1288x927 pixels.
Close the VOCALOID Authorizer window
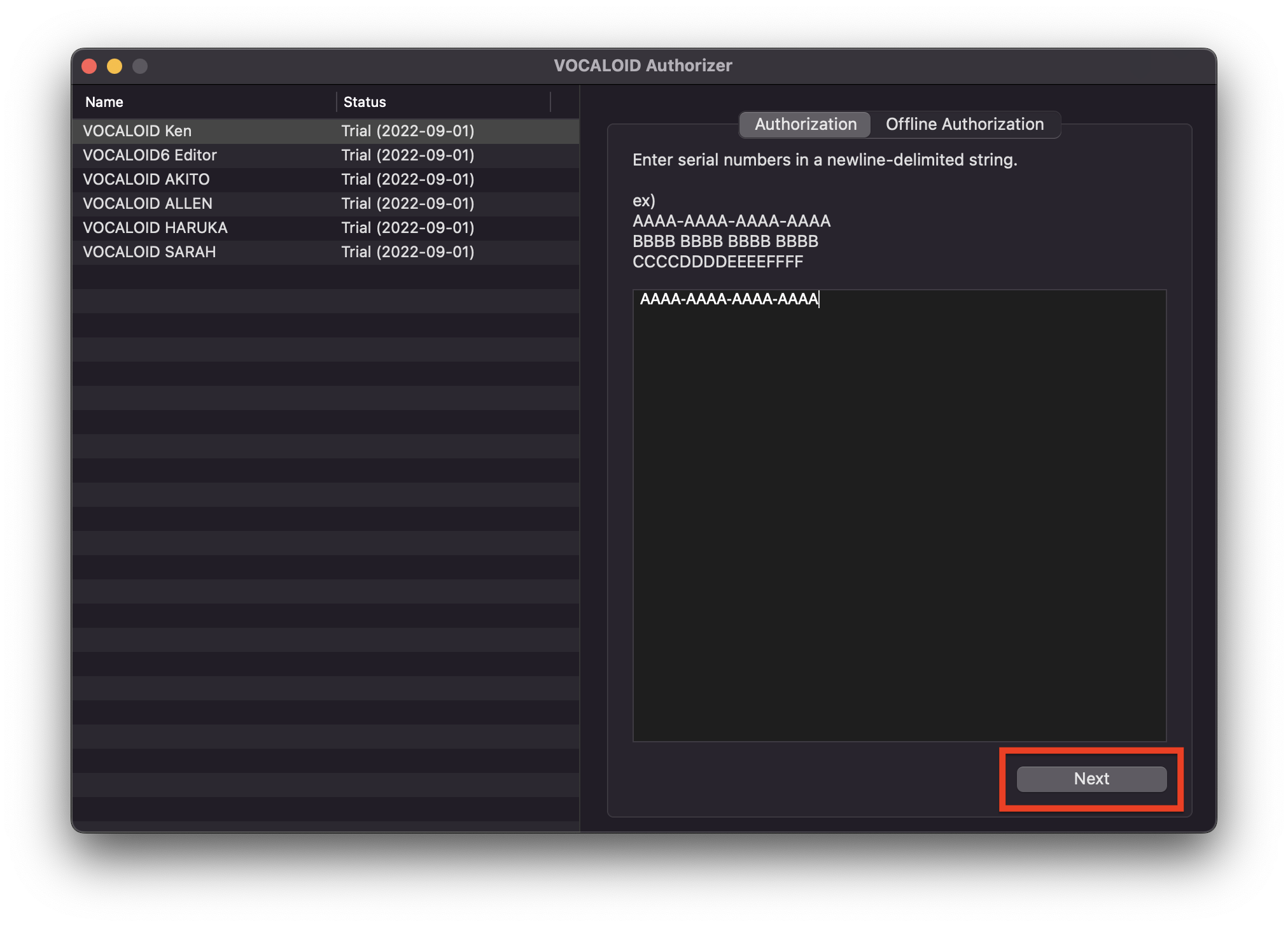point(90,65)
